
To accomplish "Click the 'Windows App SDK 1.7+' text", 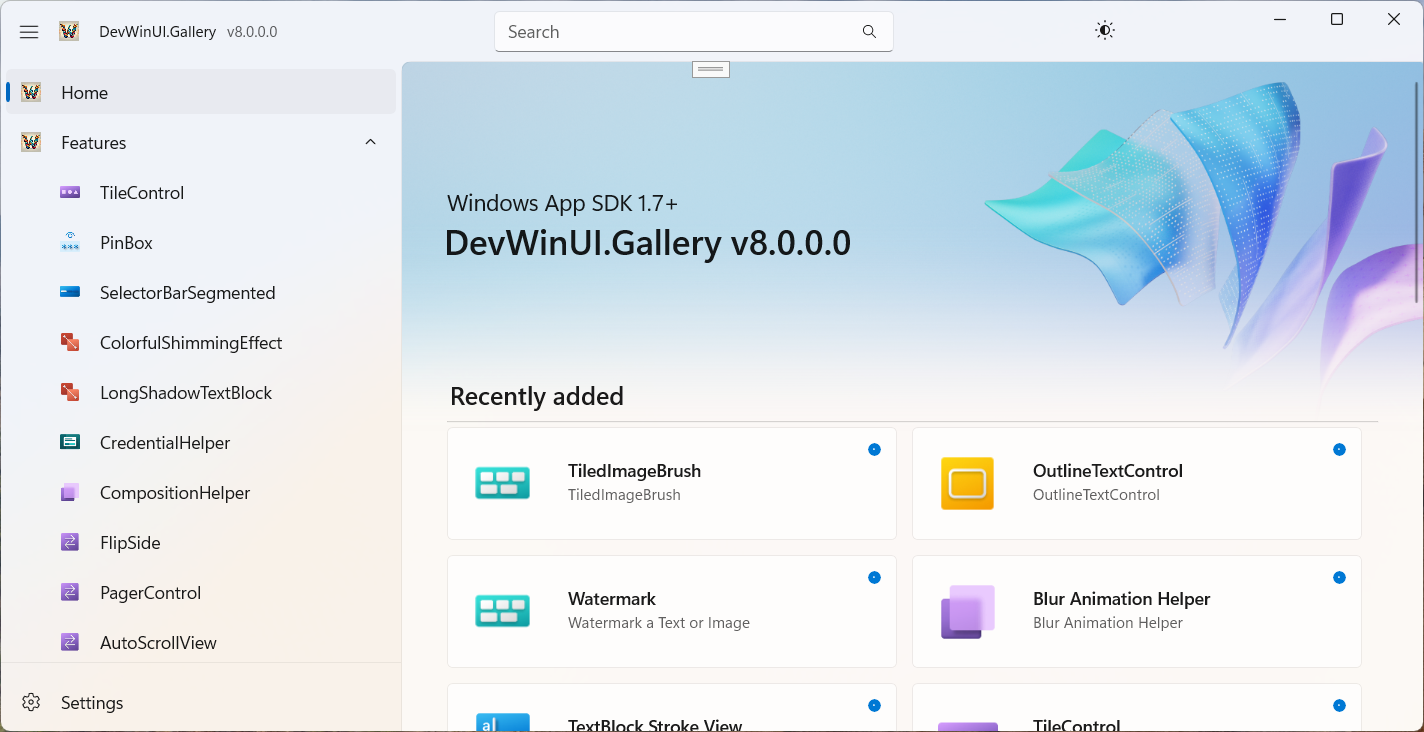I will pyautogui.click(x=562, y=204).
